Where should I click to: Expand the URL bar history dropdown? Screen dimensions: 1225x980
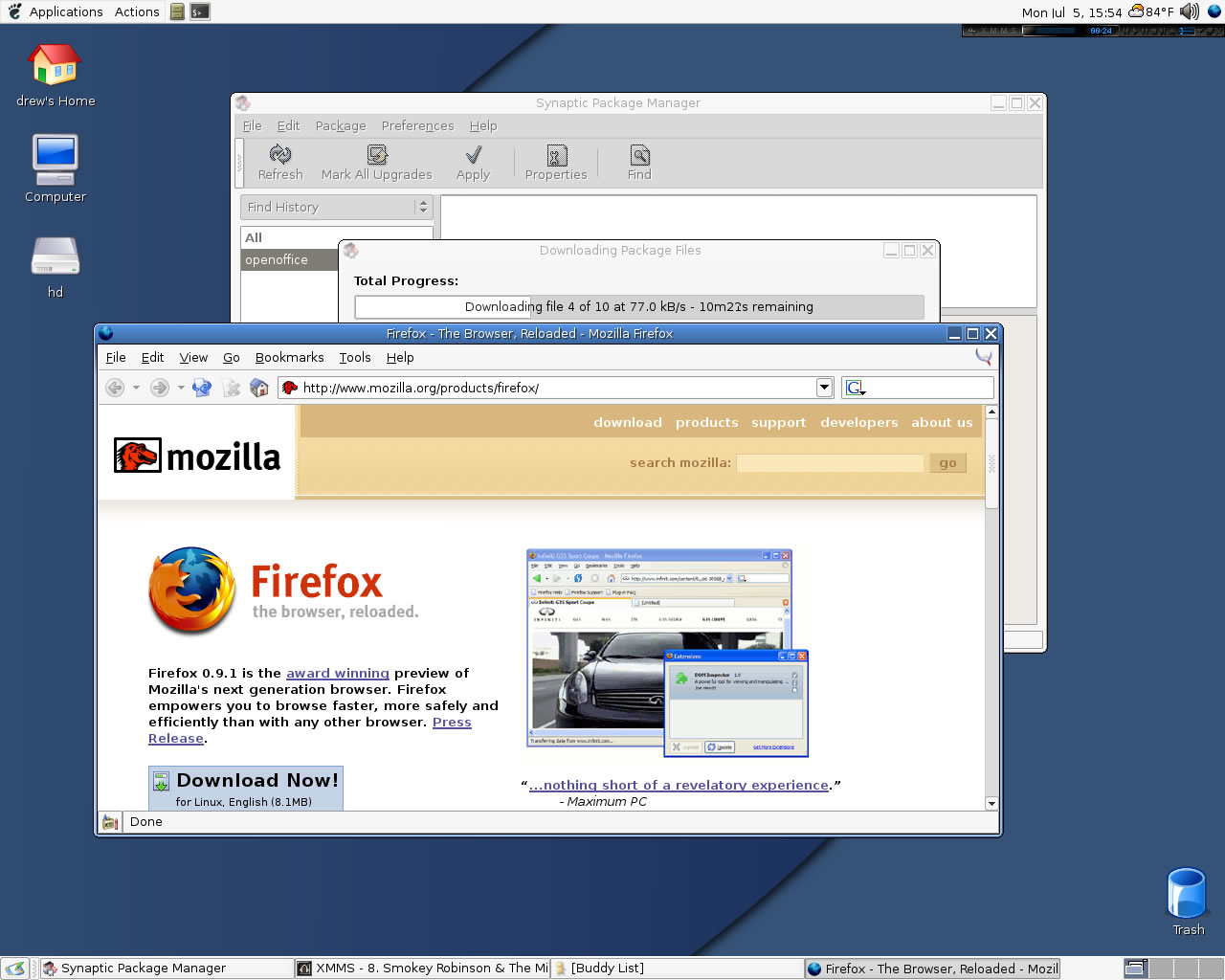[824, 388]
